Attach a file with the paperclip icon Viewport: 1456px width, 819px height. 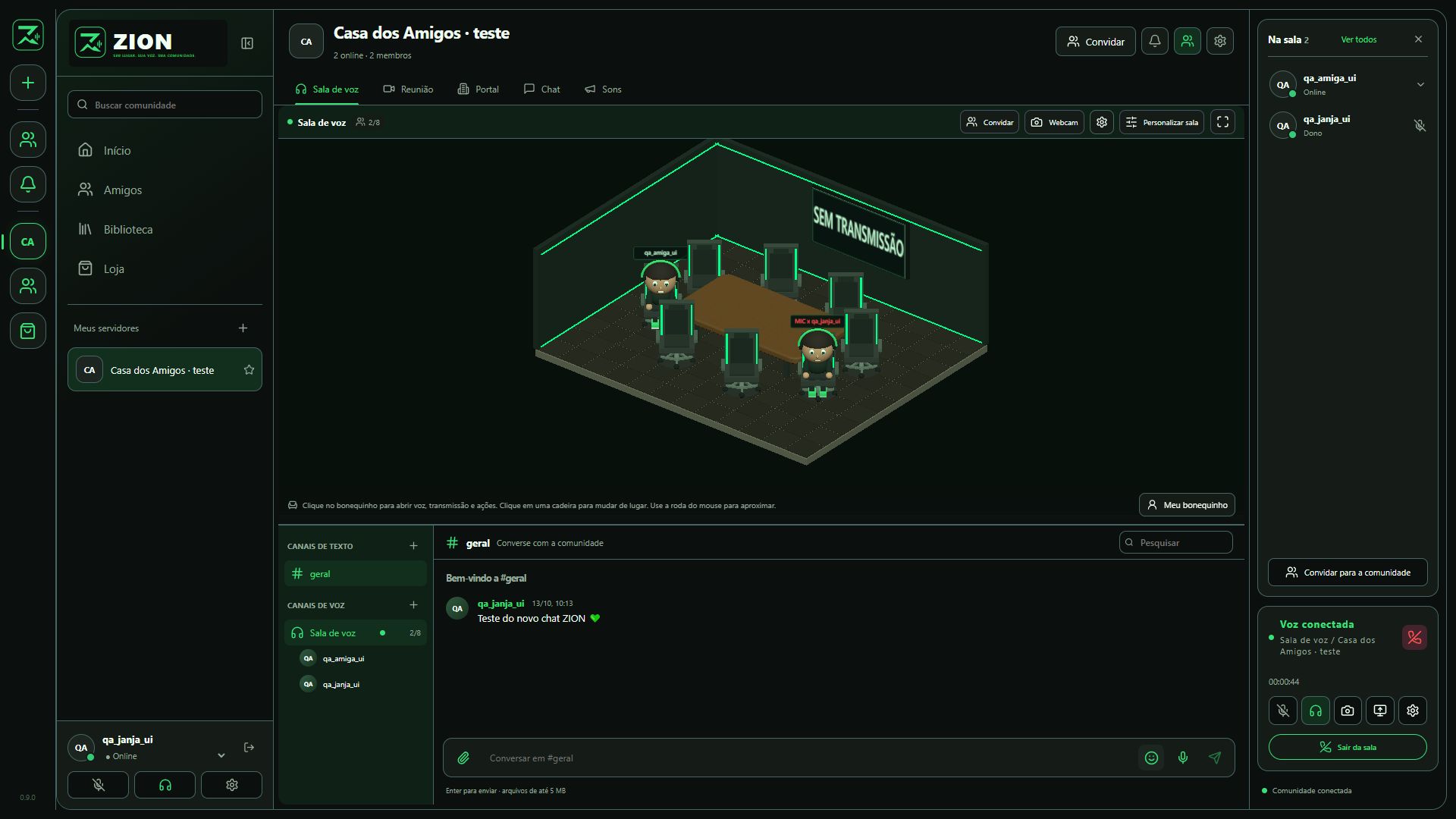point(463,758)
